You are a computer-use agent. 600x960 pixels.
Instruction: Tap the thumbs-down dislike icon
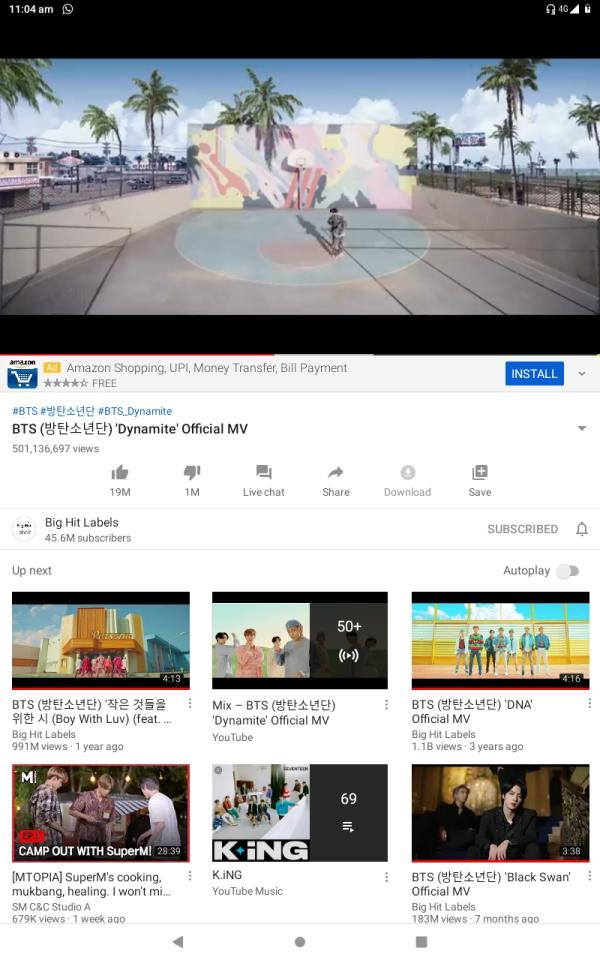click(x=192, y=472)
